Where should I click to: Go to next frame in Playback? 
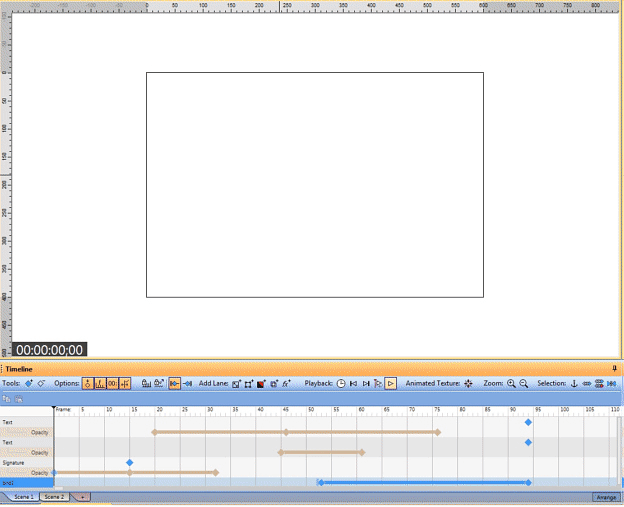[366, 384]
